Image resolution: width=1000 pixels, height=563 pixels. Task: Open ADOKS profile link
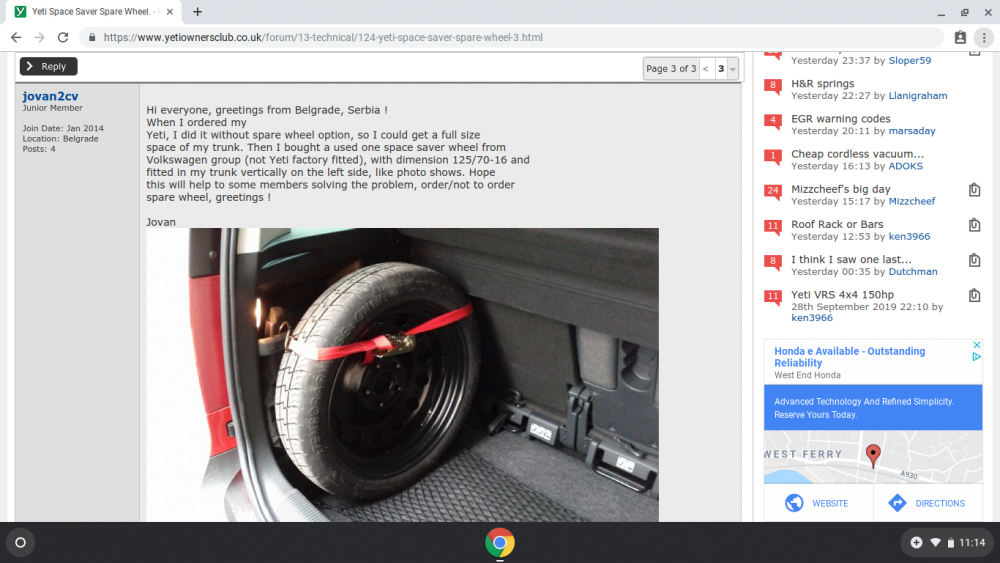point(906,166)
